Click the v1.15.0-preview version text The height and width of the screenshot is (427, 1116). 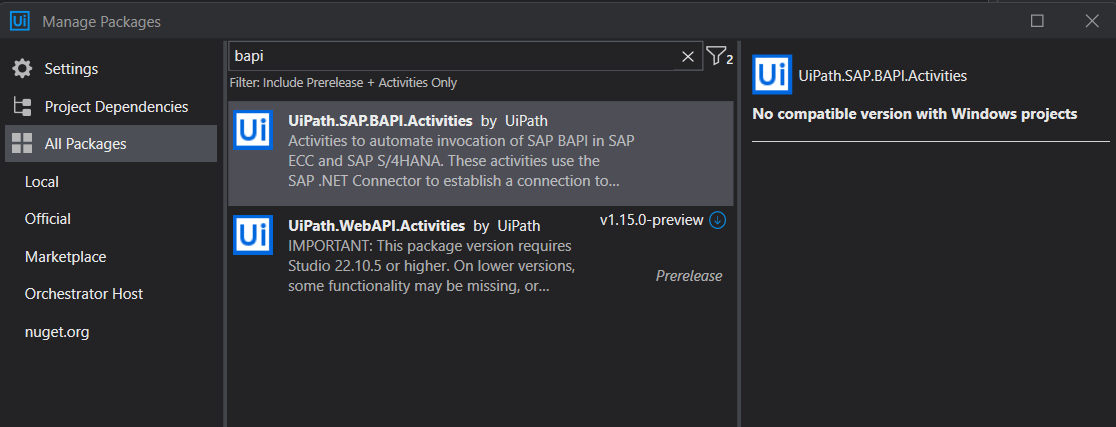tap(651, 221)
